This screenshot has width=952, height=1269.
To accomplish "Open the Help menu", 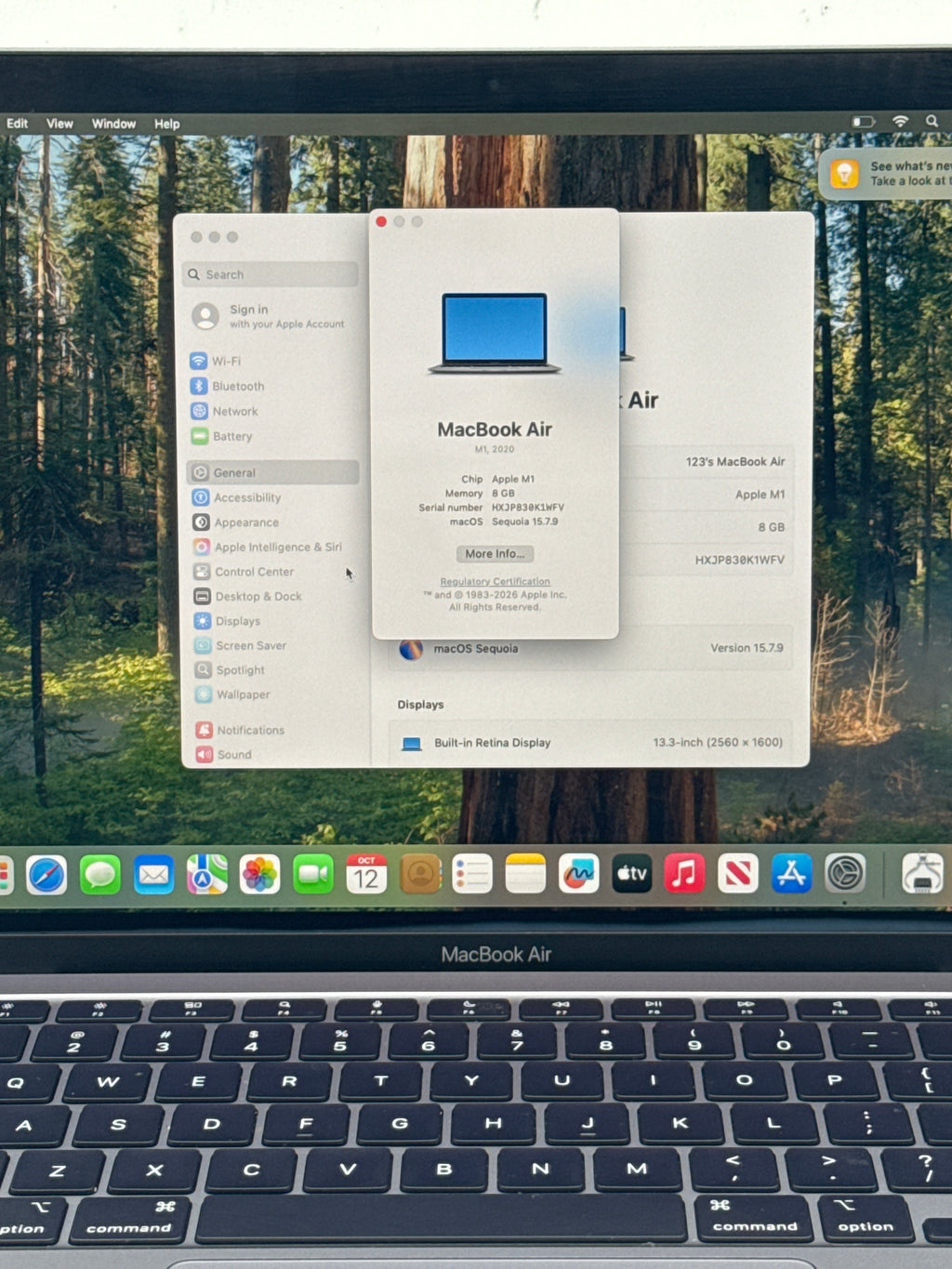I will [x=167, y=124].
